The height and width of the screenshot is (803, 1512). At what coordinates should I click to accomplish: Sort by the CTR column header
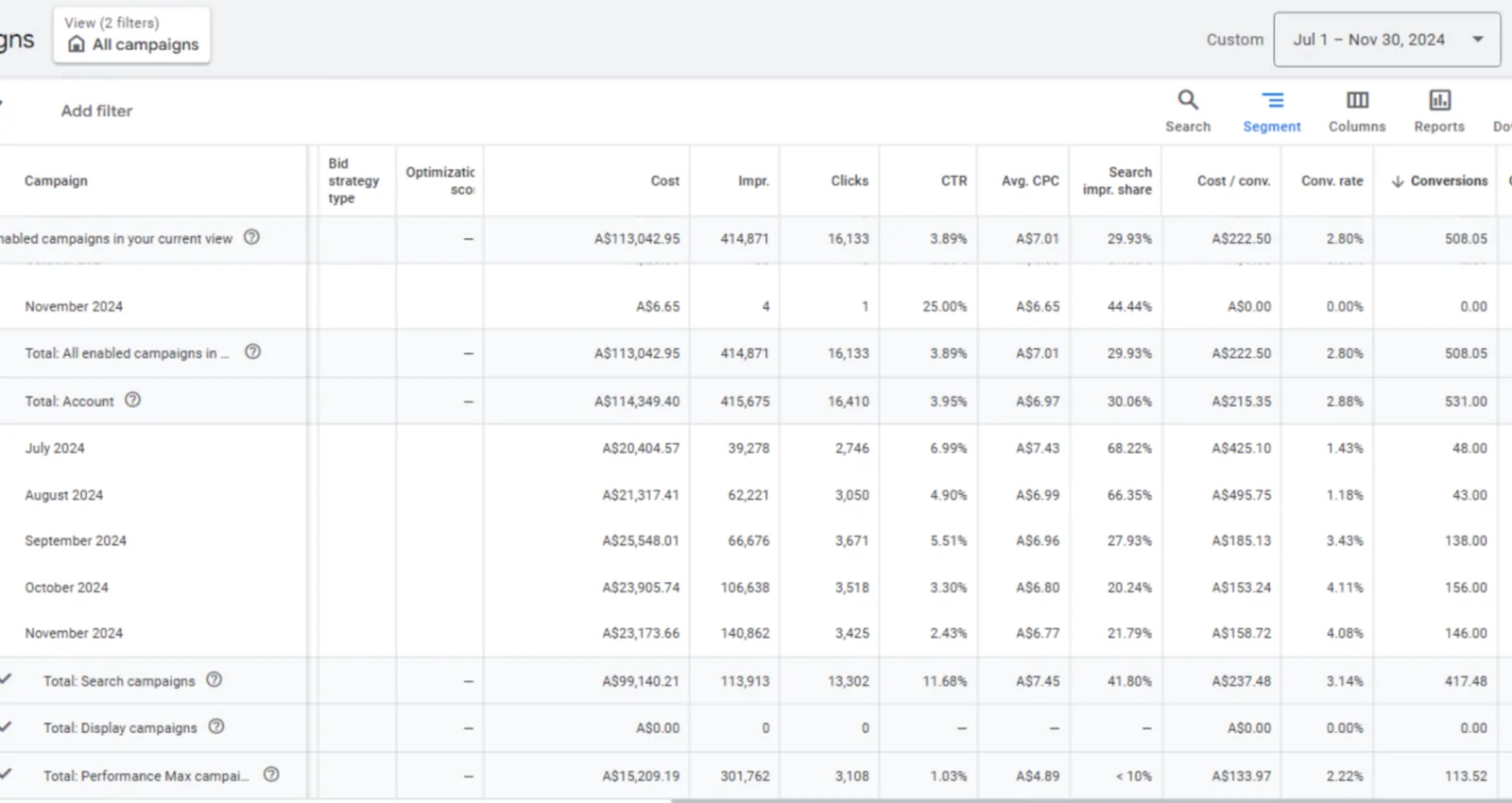point(954,180)
